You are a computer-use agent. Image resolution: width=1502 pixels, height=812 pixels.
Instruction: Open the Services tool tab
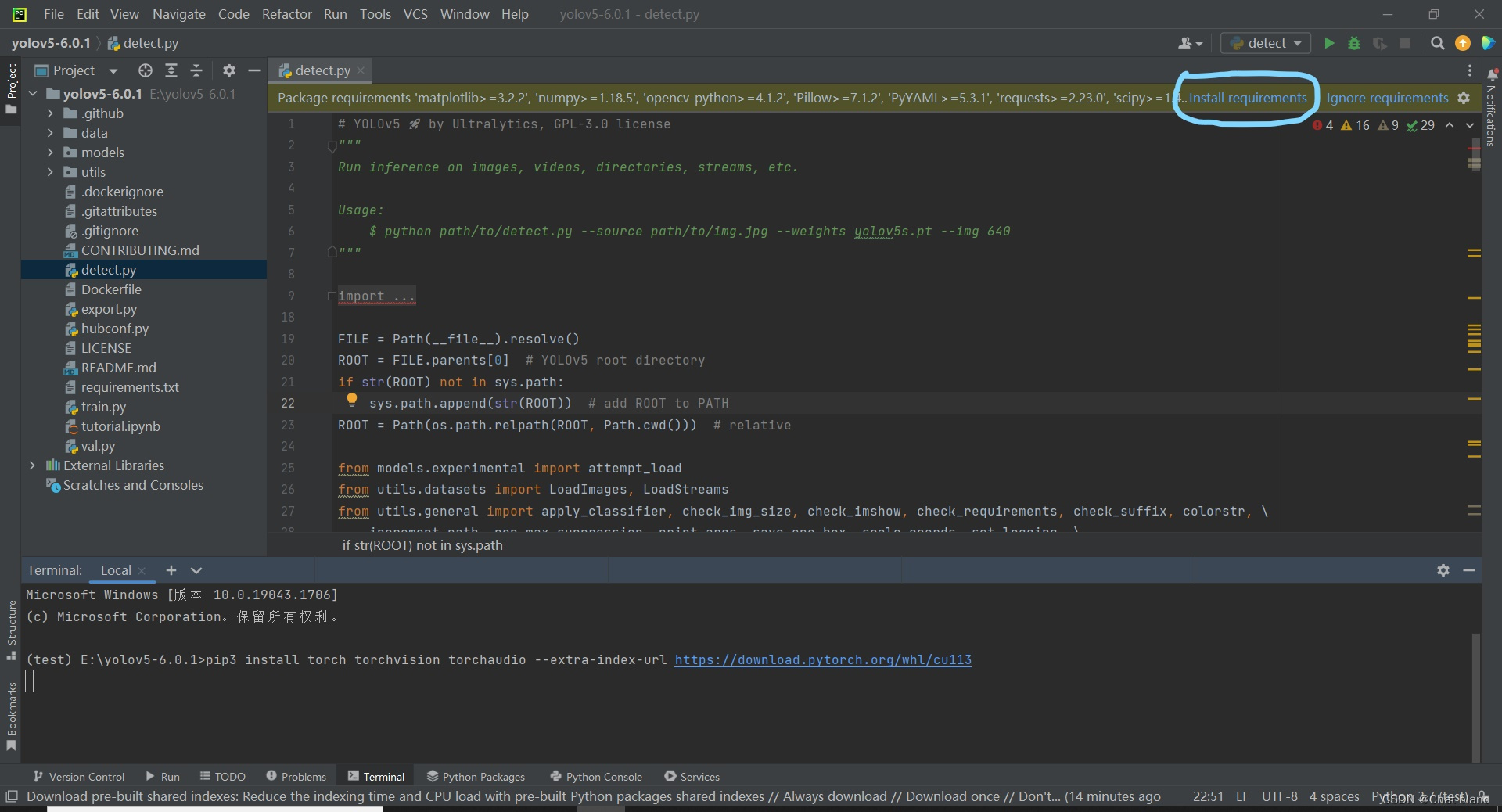click(x=692, y=776)
